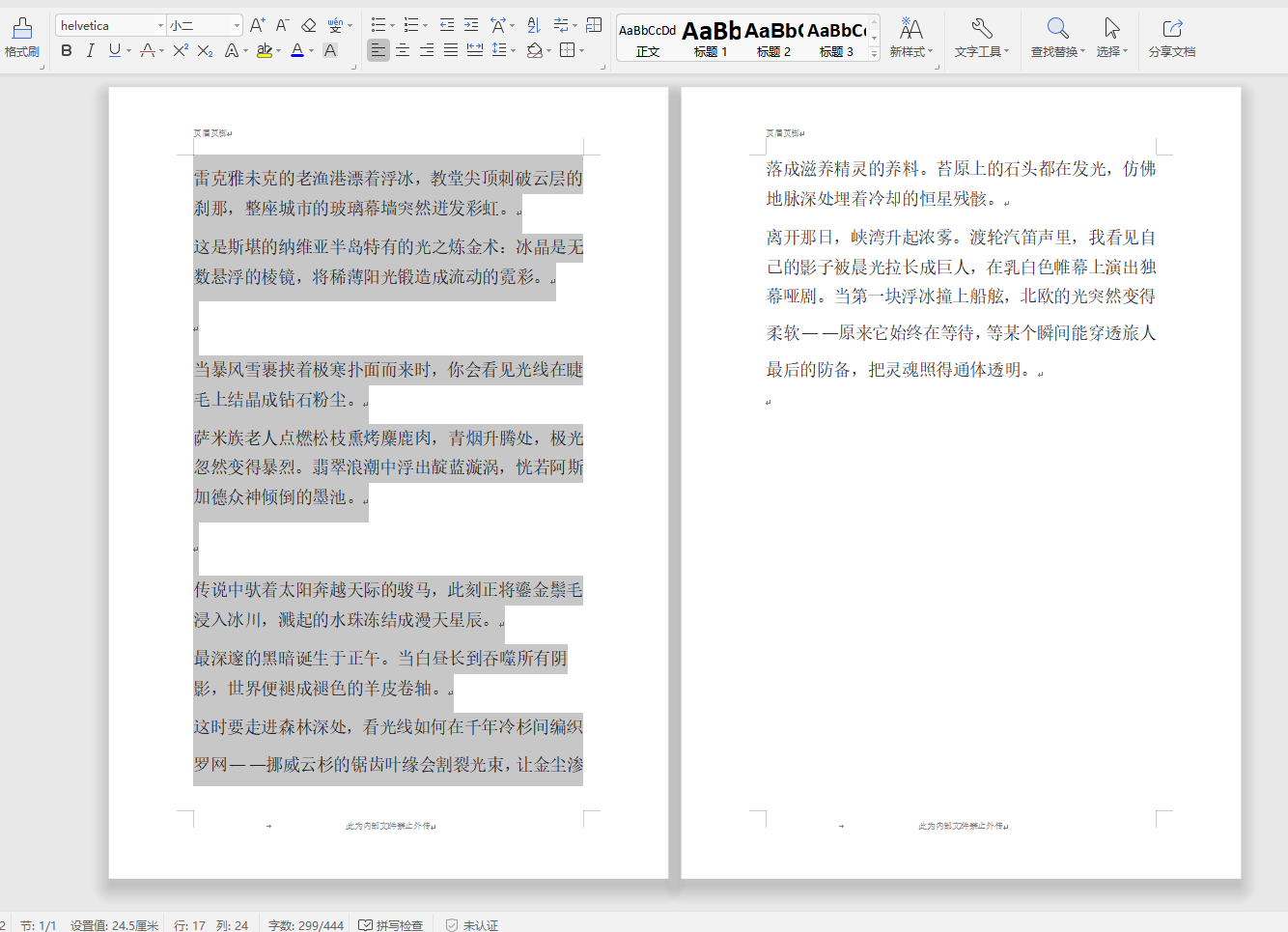
Task: Apply bold formatting with the B icon
Action: point(65,50)
